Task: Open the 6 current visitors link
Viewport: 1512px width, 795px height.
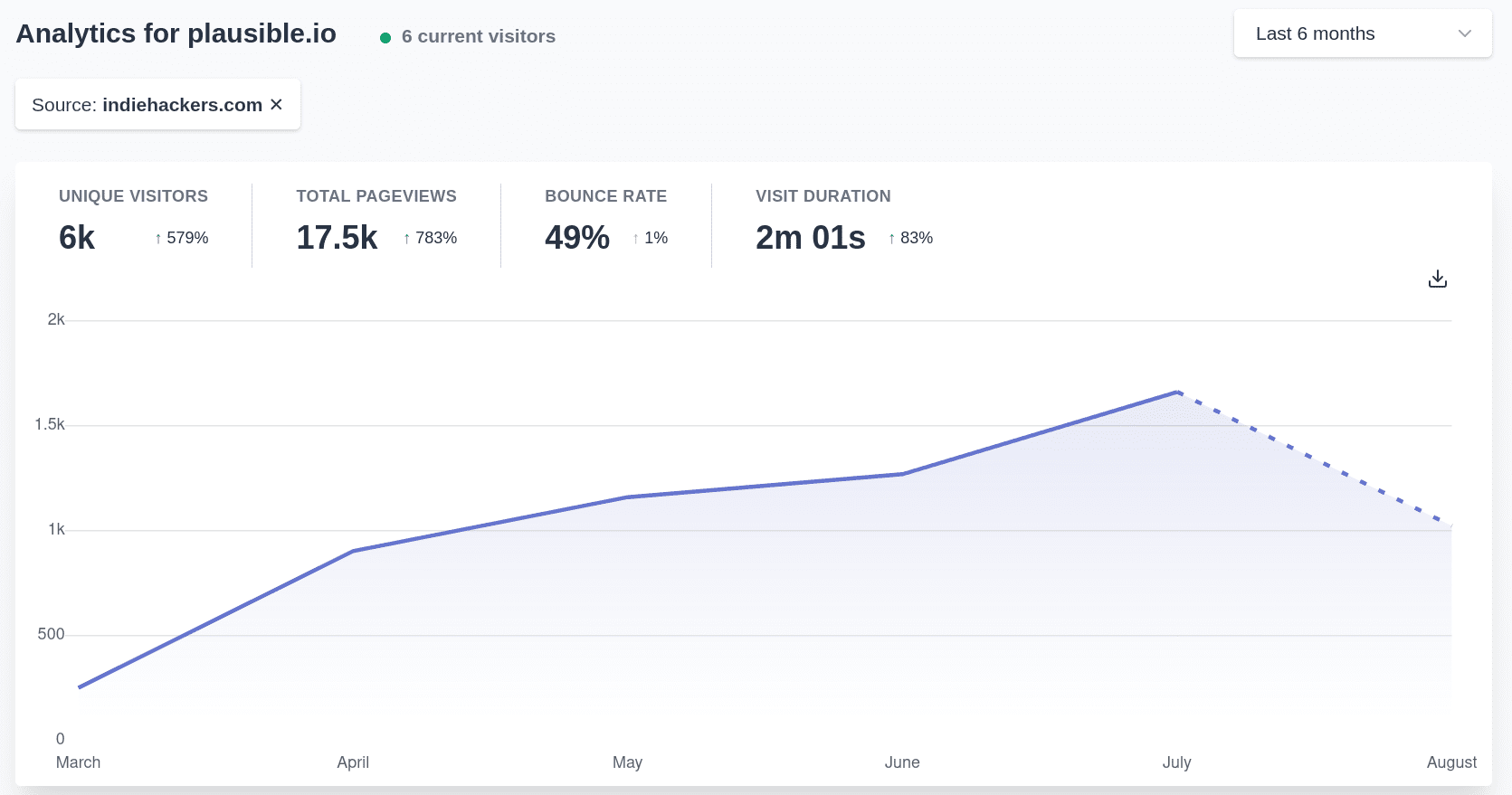Action: pyautogui.click(x=479, y=36)
